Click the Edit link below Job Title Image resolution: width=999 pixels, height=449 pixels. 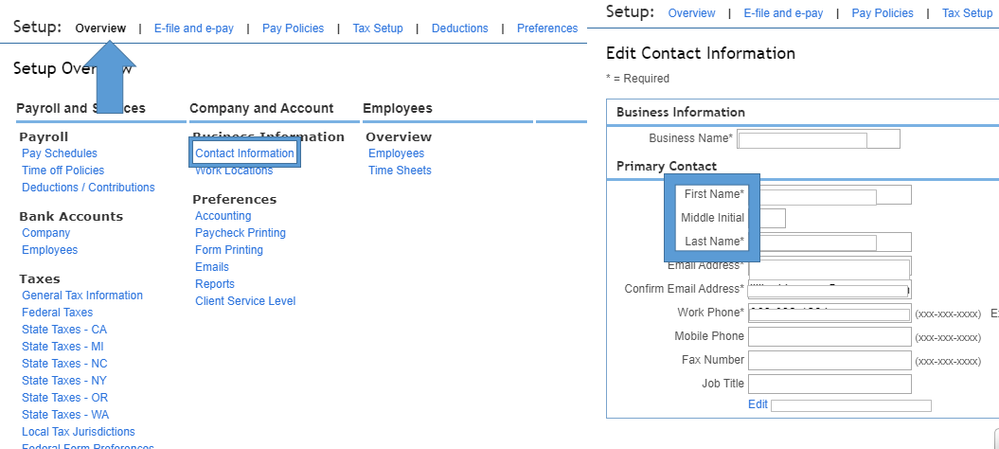pyautogui.click(x=757, y=404)
